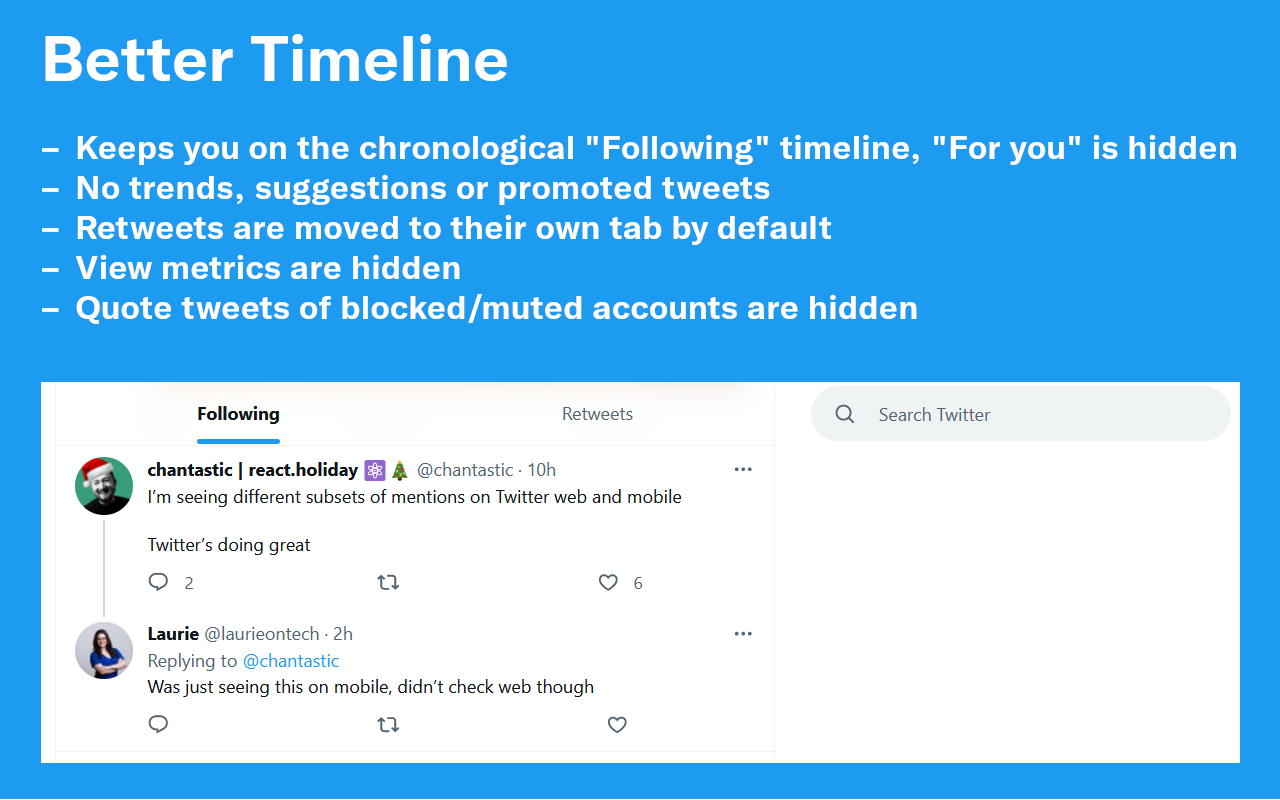Image resolution: width=1280 pixels, height=800 pixels.
Task: Click the retweet icon on Laurie's tweet
Action: point(388,724)
